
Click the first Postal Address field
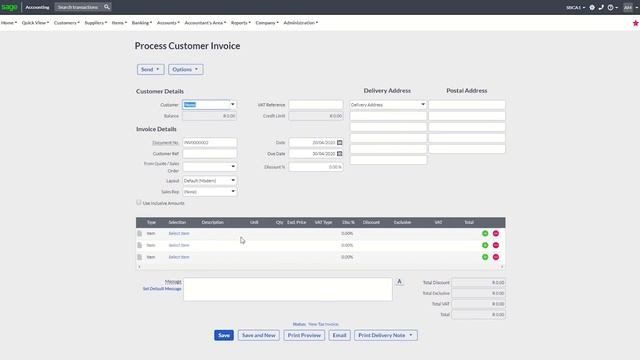(x=467, y=105)
